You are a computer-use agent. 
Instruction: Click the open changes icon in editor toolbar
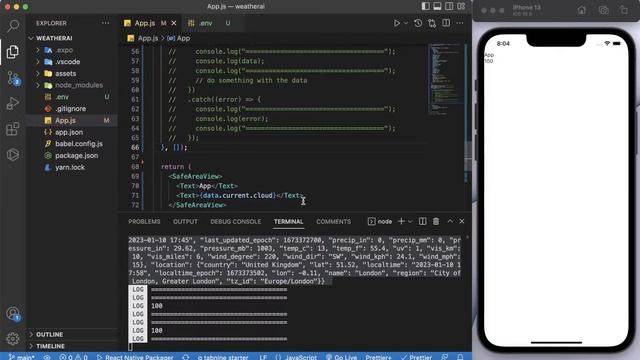(432, 23)
